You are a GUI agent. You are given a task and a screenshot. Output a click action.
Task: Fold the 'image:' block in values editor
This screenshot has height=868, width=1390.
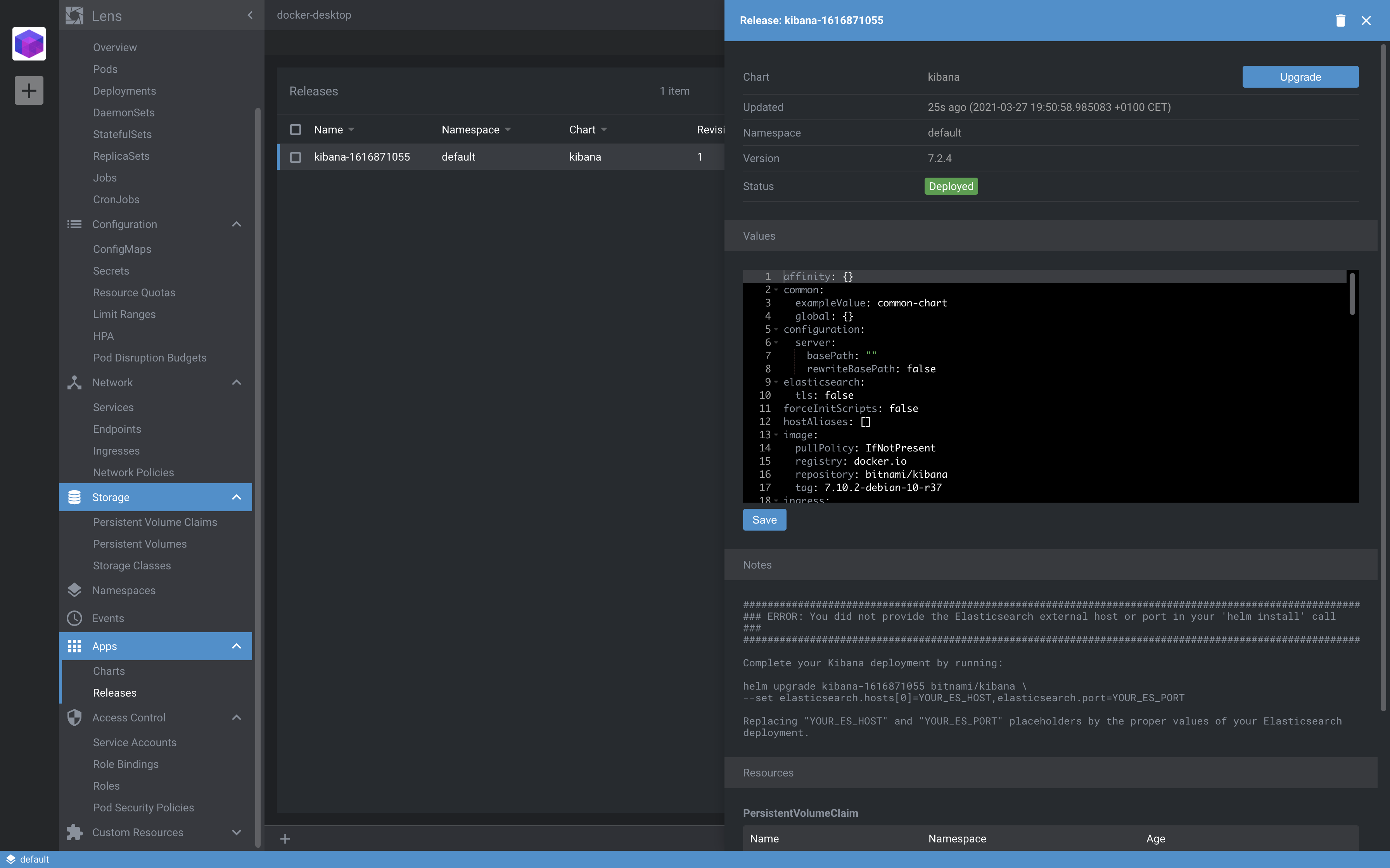tap(776, 435)
